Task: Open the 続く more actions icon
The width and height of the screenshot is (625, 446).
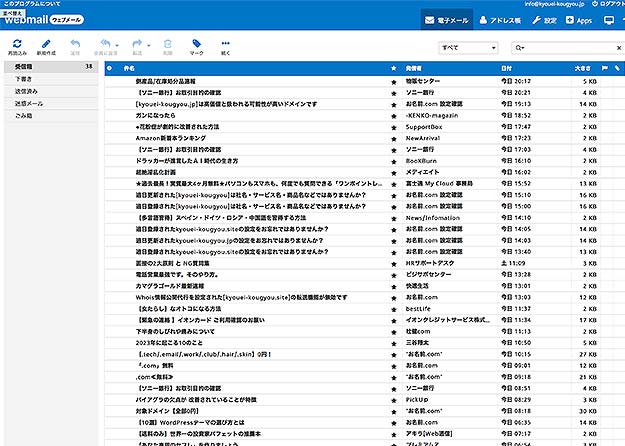Action: (x=225, y=43)
